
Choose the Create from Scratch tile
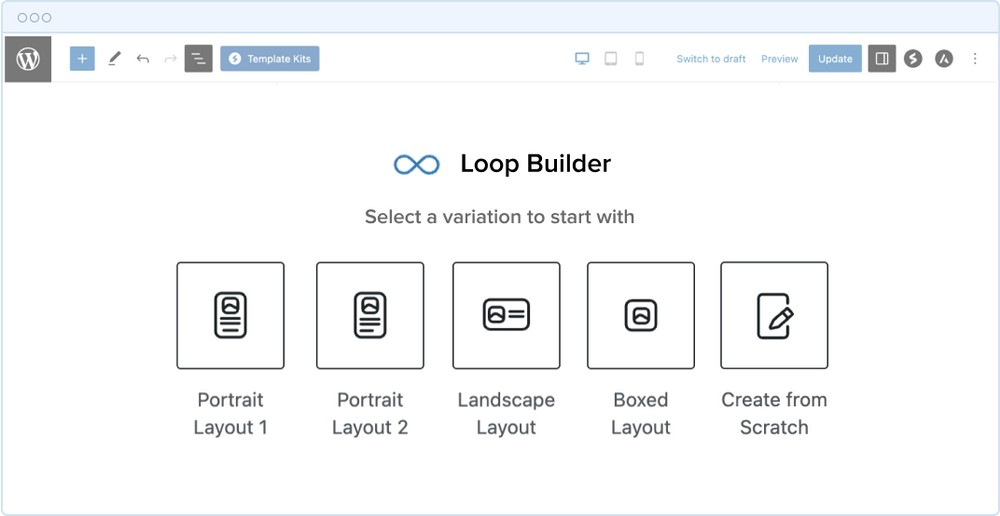tap(774, 315)
